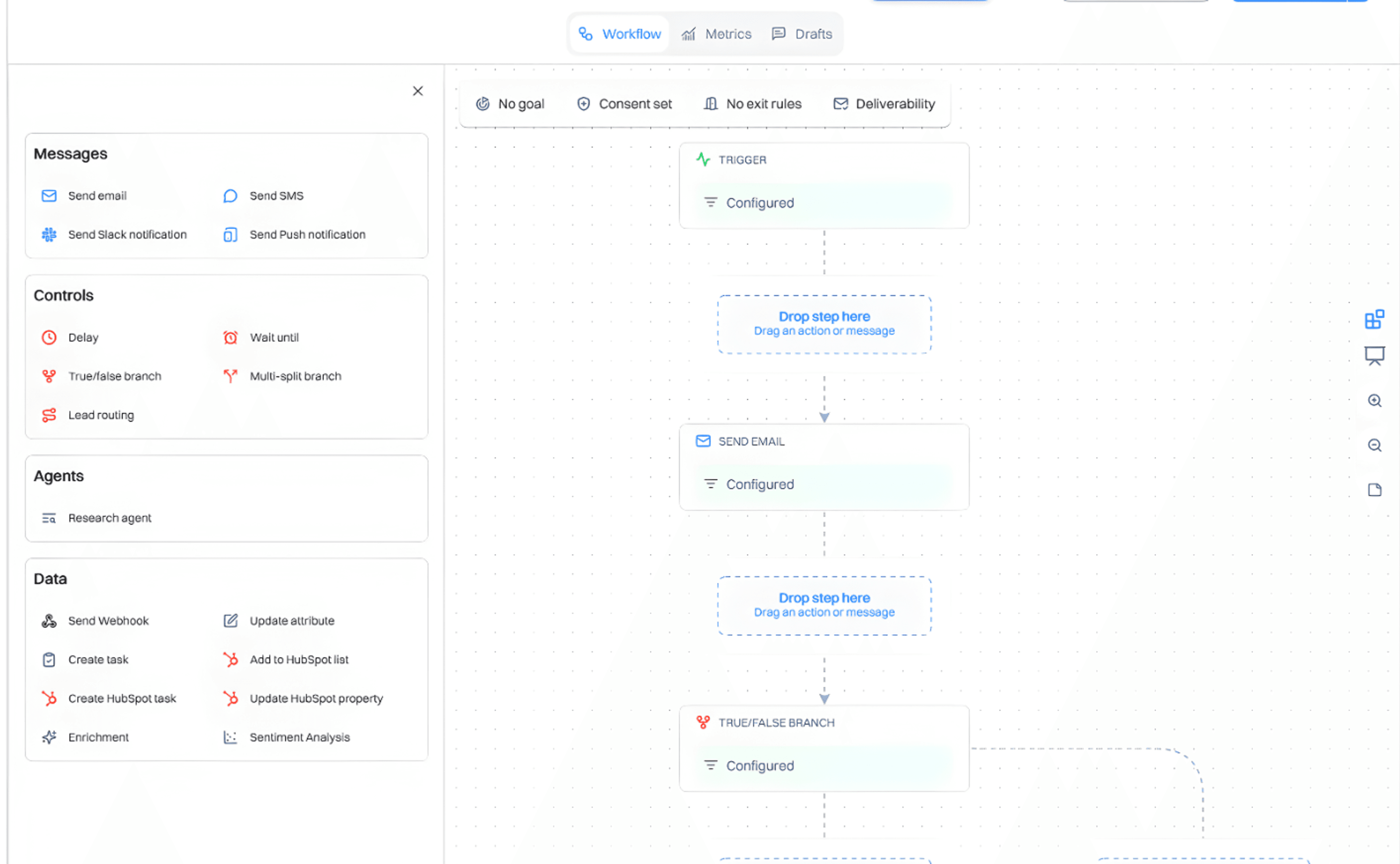Open the Drafts tab
Viewport: 1400px width, 864px height.
(x=802, y=34)
